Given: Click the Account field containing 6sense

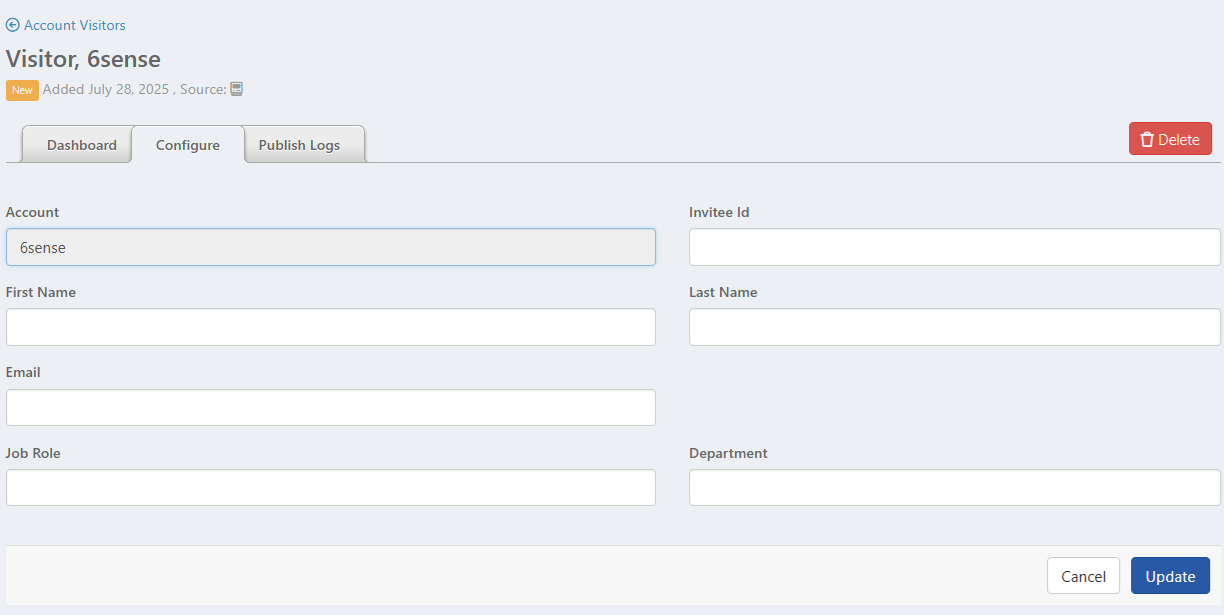Looking at the screenshot, I should (331, 247).
